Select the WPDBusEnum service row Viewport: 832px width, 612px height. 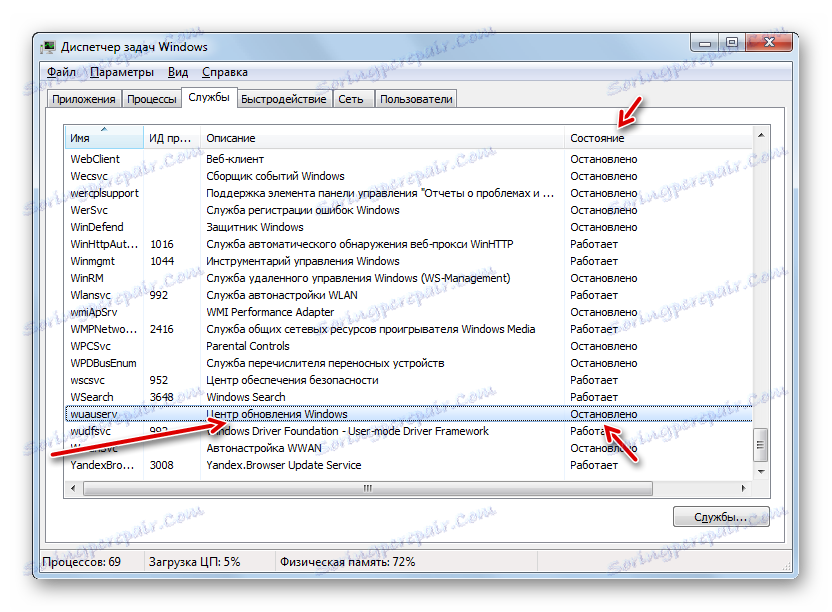409,363
